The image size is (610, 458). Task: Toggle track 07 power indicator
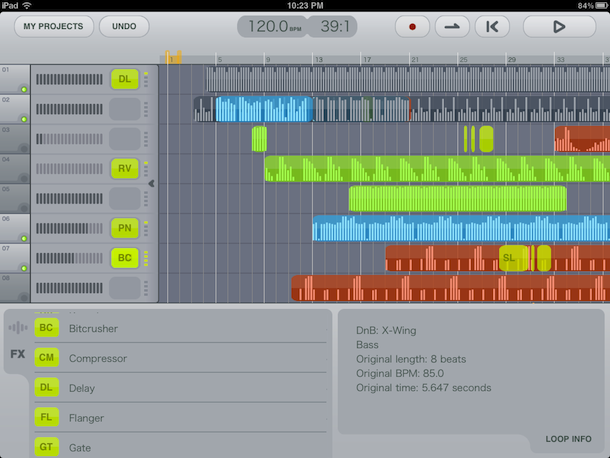(x=25, y=269)
